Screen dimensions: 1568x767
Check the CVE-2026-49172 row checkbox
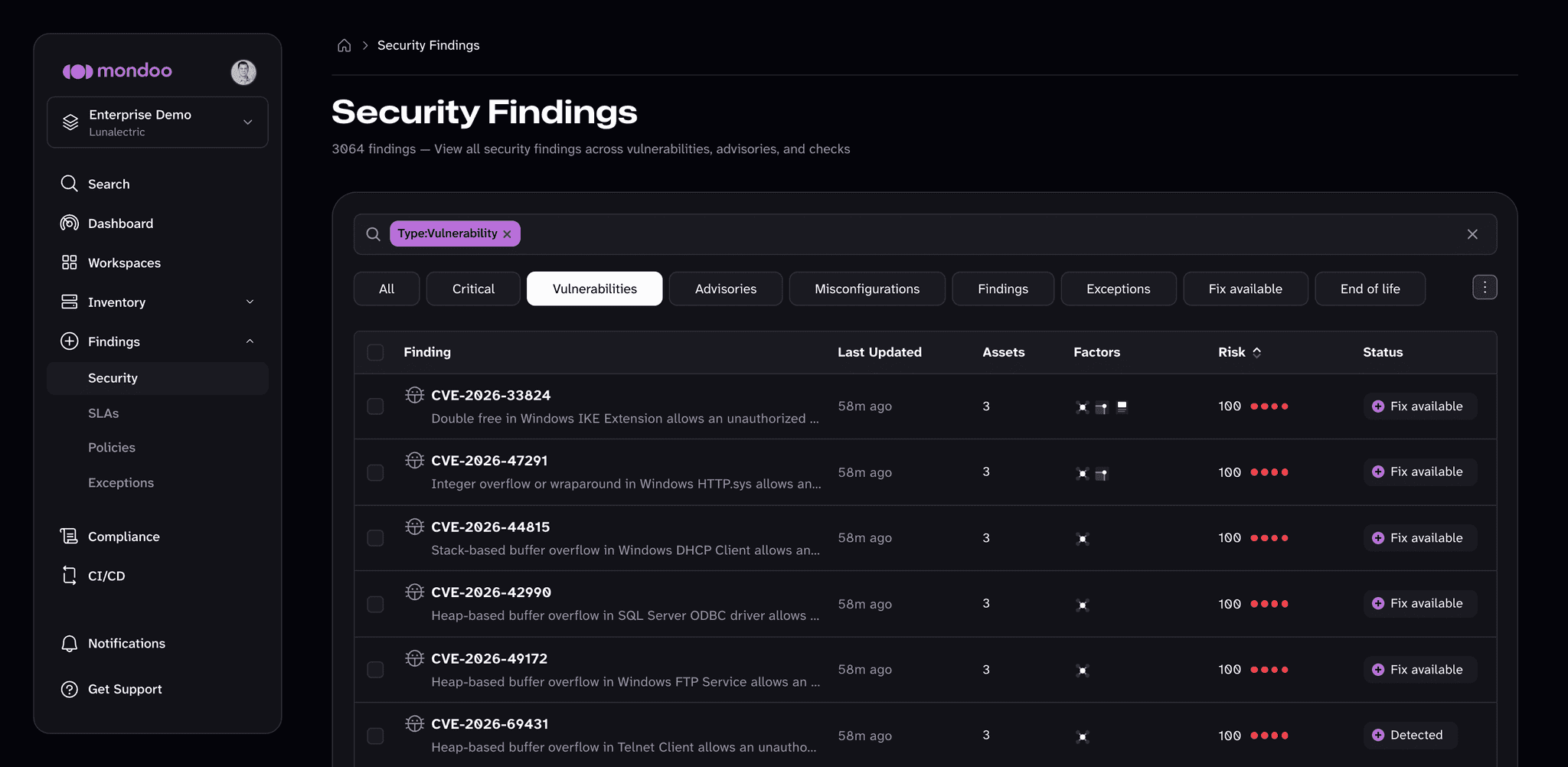(375, 670)
